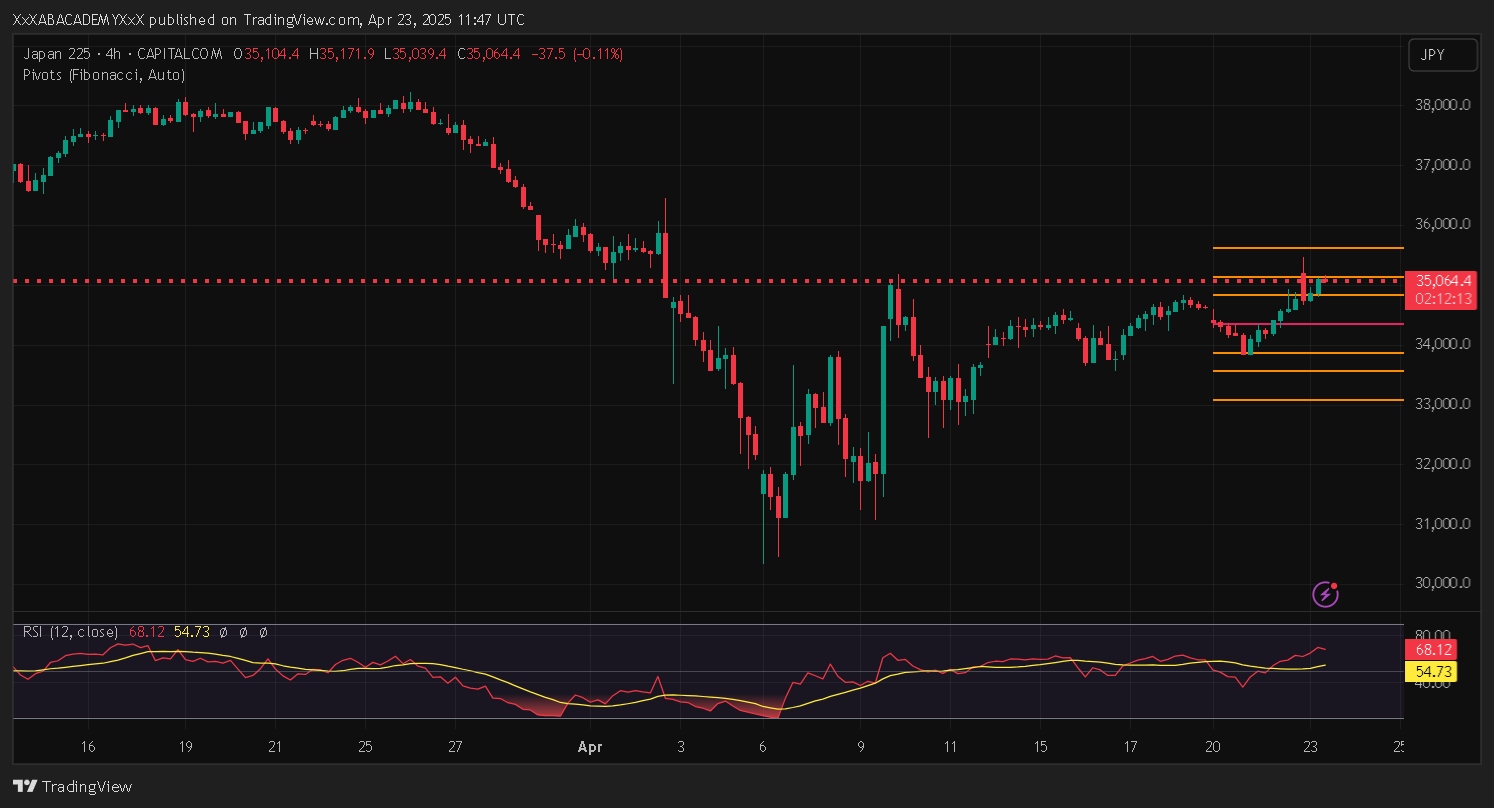
Task: Click the Pivots (Fibonacci, Auto) indicator label
Action: tap(104, 75)
